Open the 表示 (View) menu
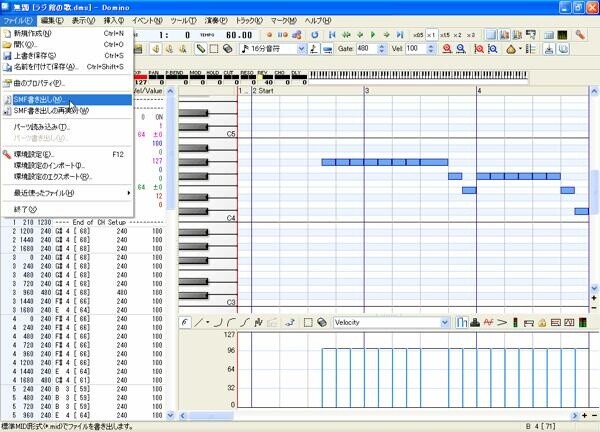 point(83,20)
